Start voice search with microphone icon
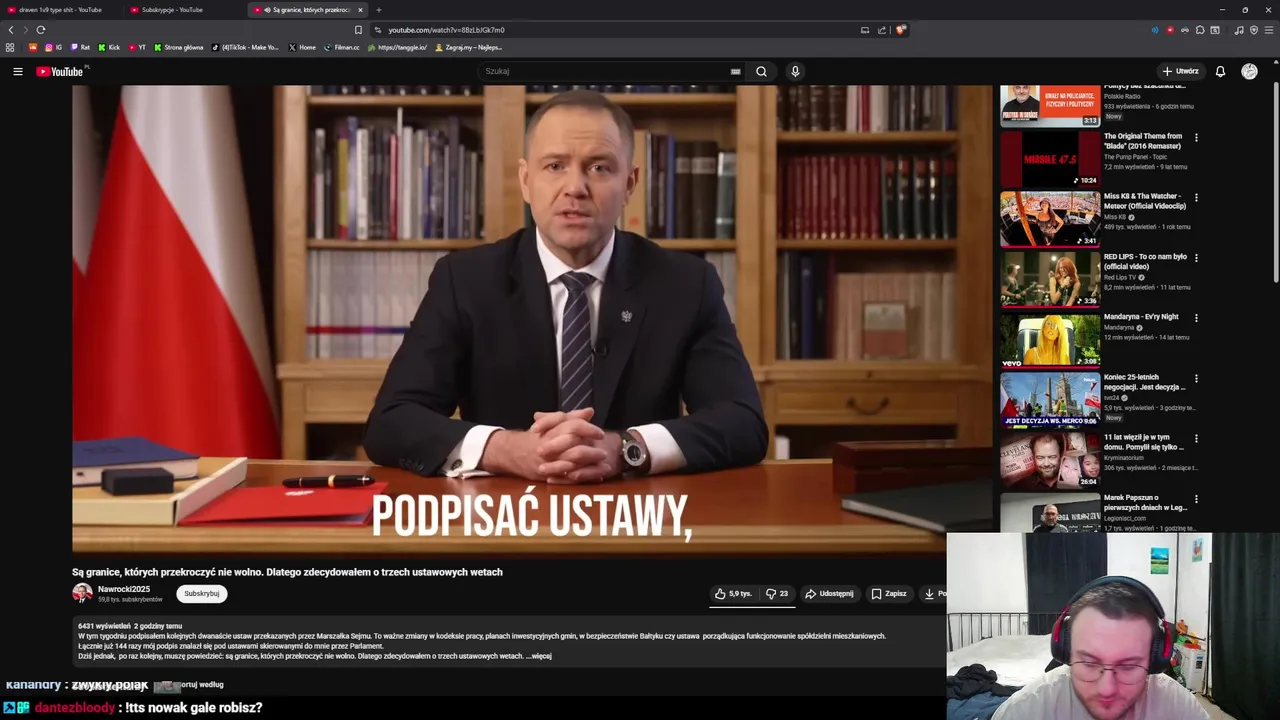1280x720 pixels. pos(795,71)
